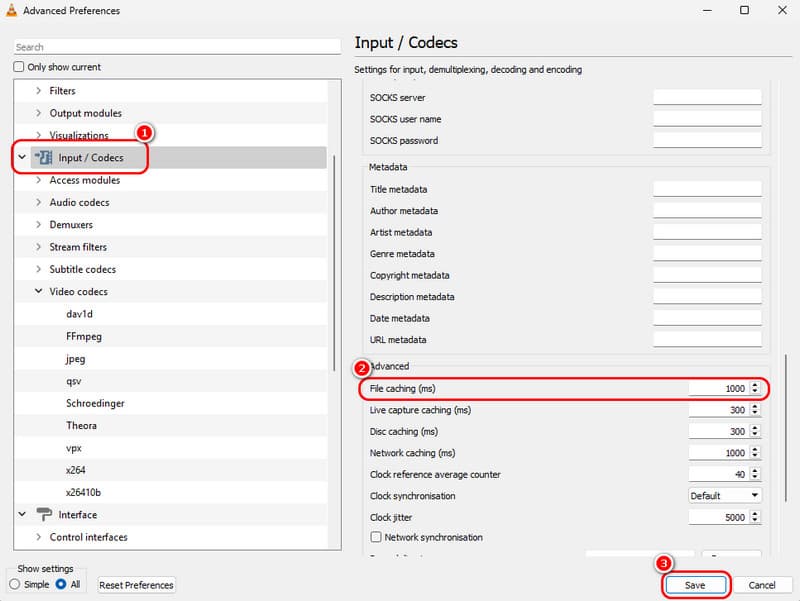Screen dimensions: 800x601
Task: Click the Title metadata text field
Action: pyautogui.click(x=707, y=189)
